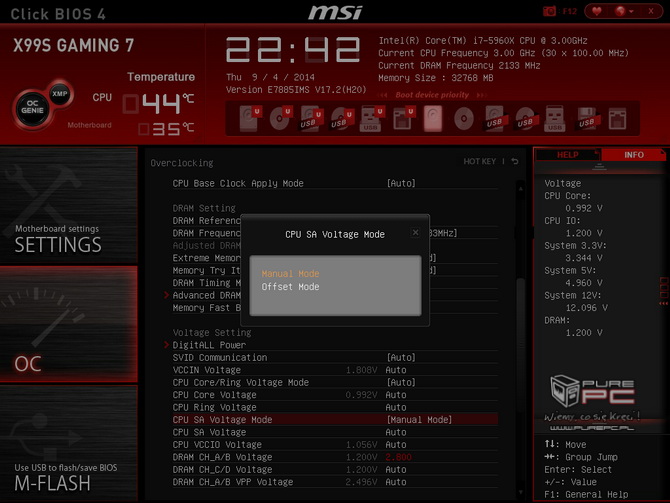Select the CPU Ring Voltage row
Viewport: 670px width, 503px height.
click(x=335, y=407)
